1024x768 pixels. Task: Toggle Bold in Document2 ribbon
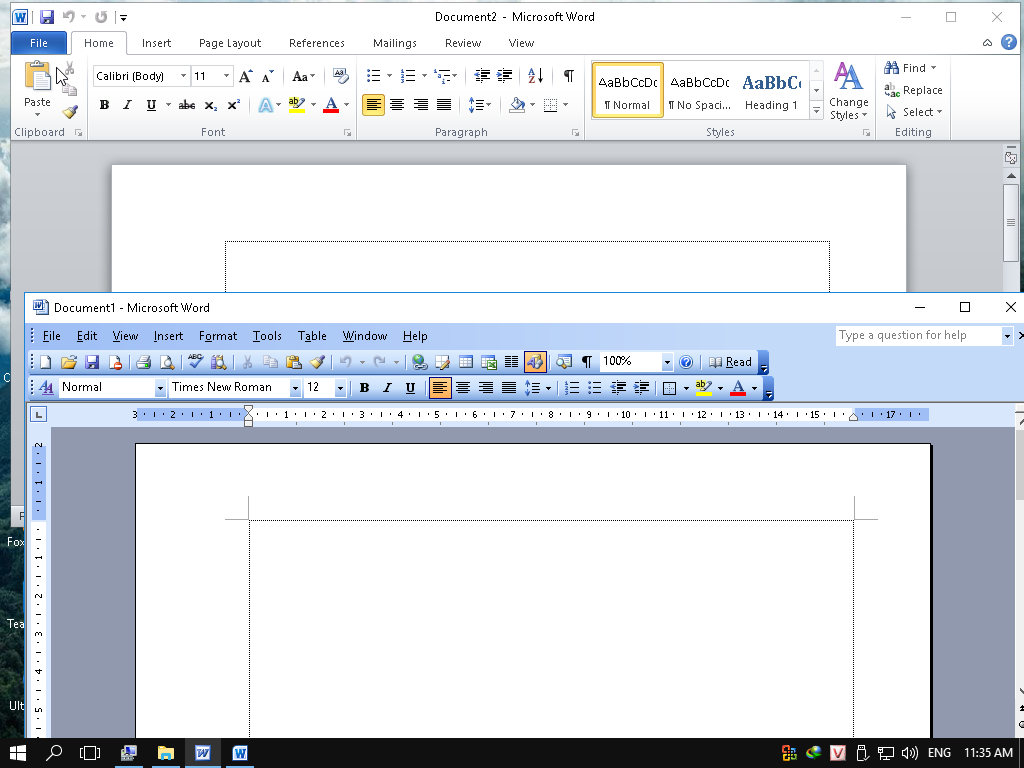[104, 105]
